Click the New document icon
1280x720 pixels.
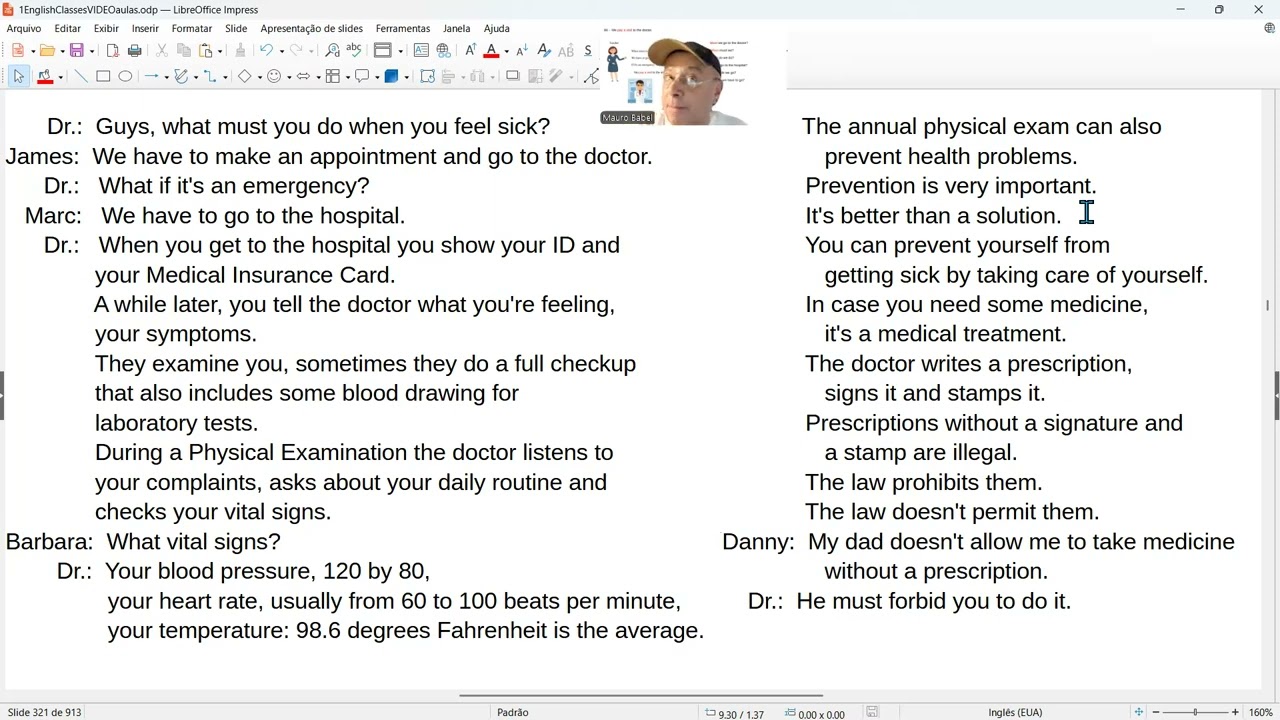(18, 50)
